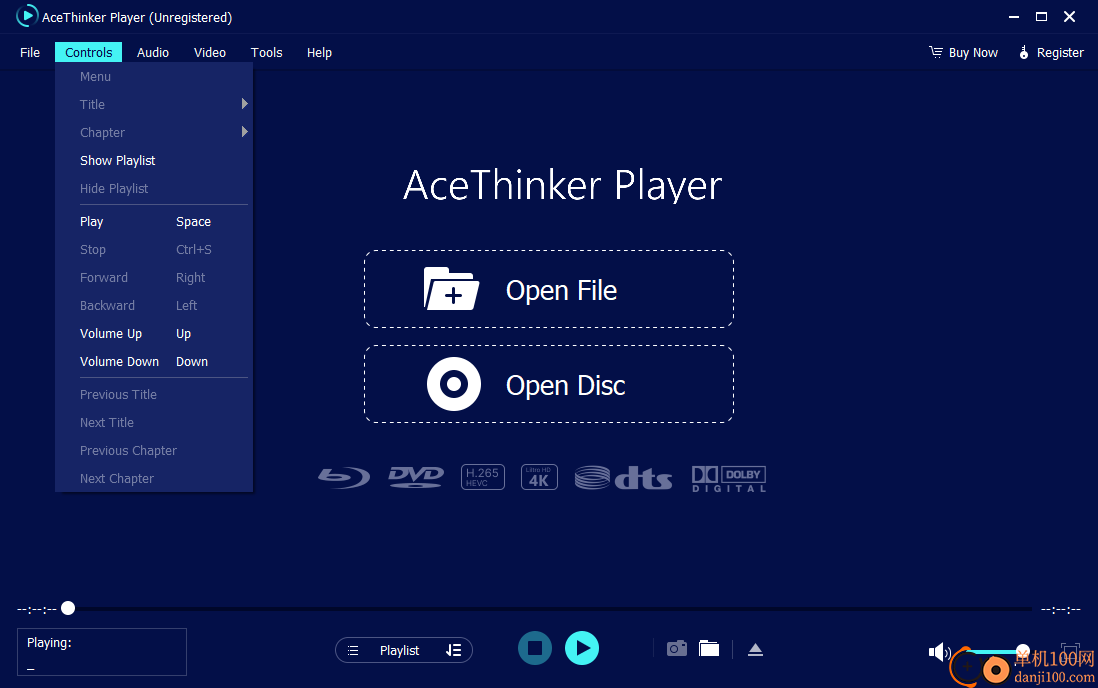Click the Playlist button label
The width and height of the screenshot is (1098, 688).
coord(399,651)
